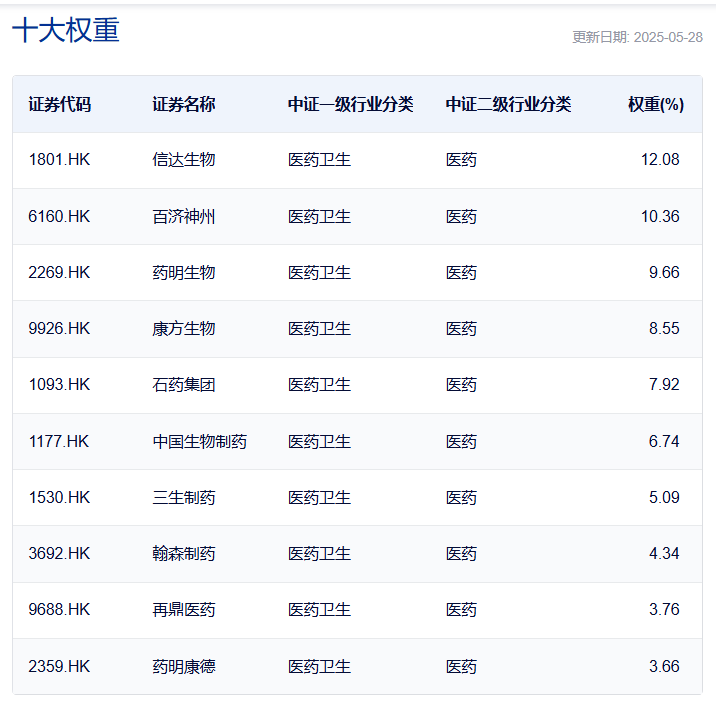Click the 12.08 weight value
This screenshot has height=705, width=716.
(x=660, y=160)
